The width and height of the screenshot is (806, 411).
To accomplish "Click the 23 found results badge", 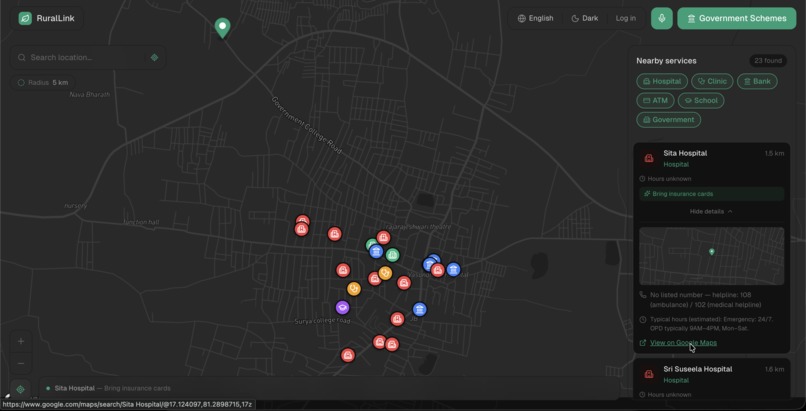I will tap(768, 61).
